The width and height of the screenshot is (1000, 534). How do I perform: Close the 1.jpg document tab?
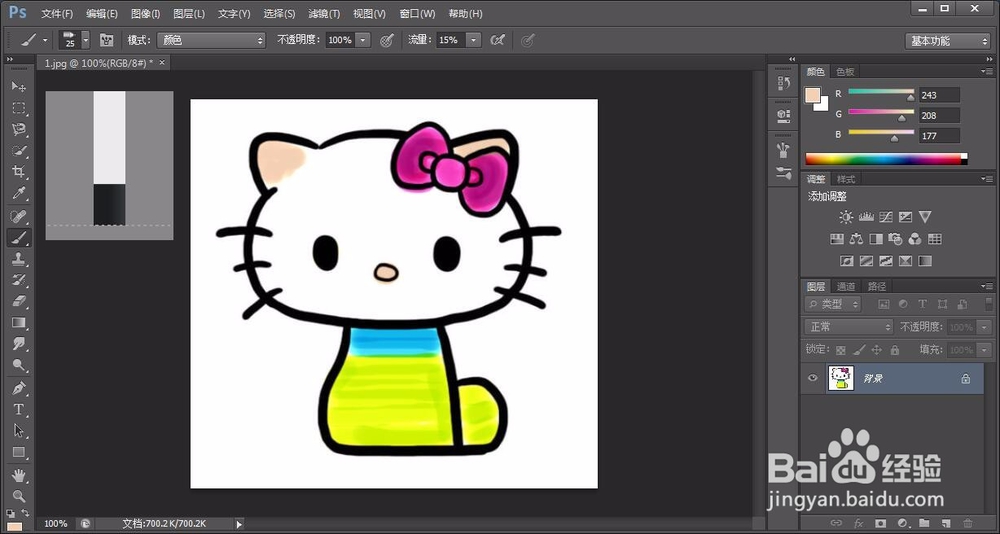click(x=162, y=63)
